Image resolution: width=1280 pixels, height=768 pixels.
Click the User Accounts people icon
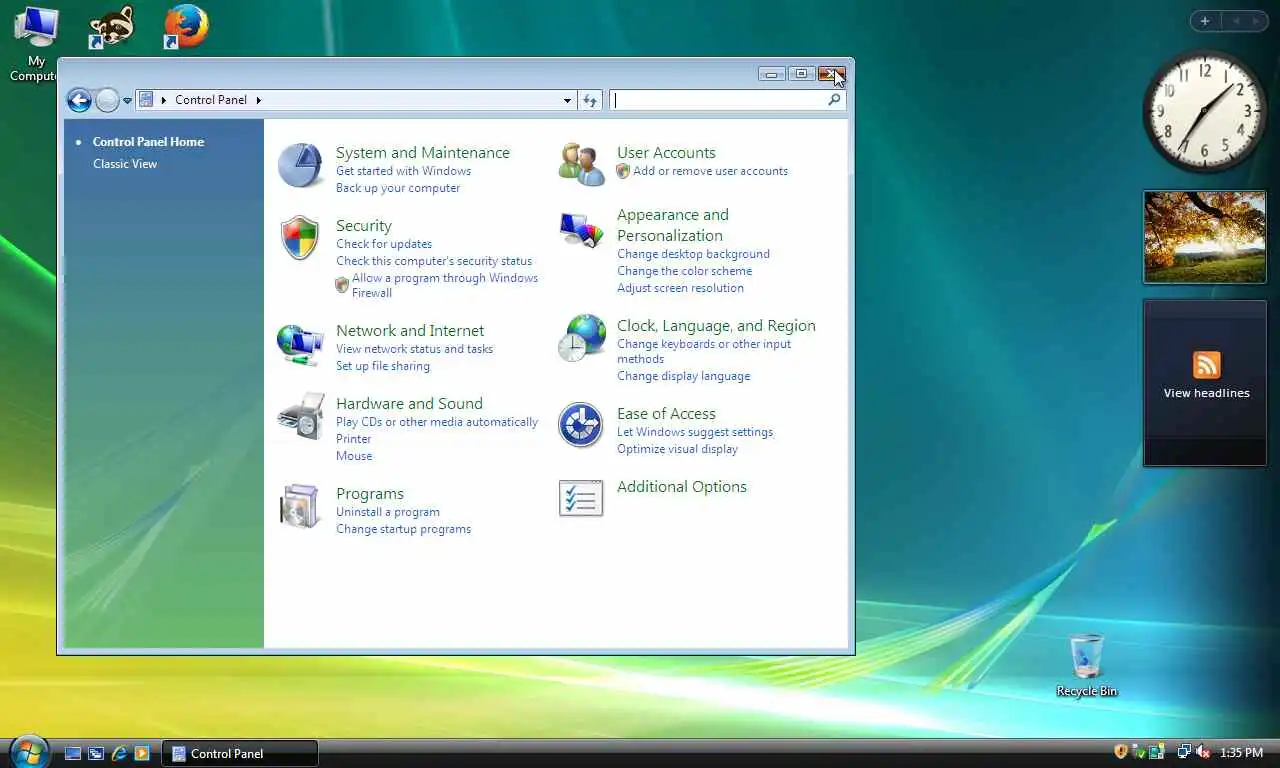(x=581, y=165)
